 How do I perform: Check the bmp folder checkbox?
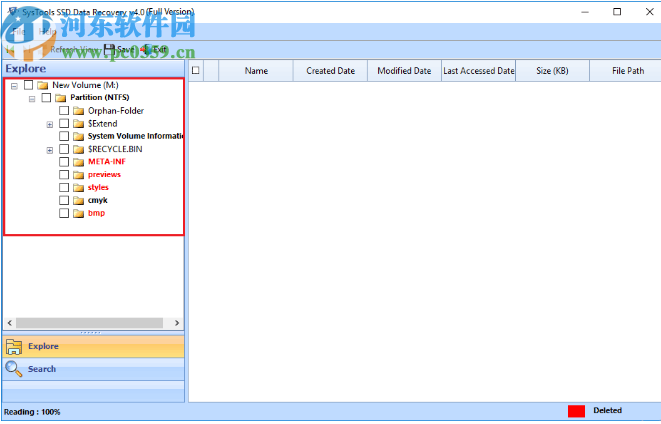point(64,213)
